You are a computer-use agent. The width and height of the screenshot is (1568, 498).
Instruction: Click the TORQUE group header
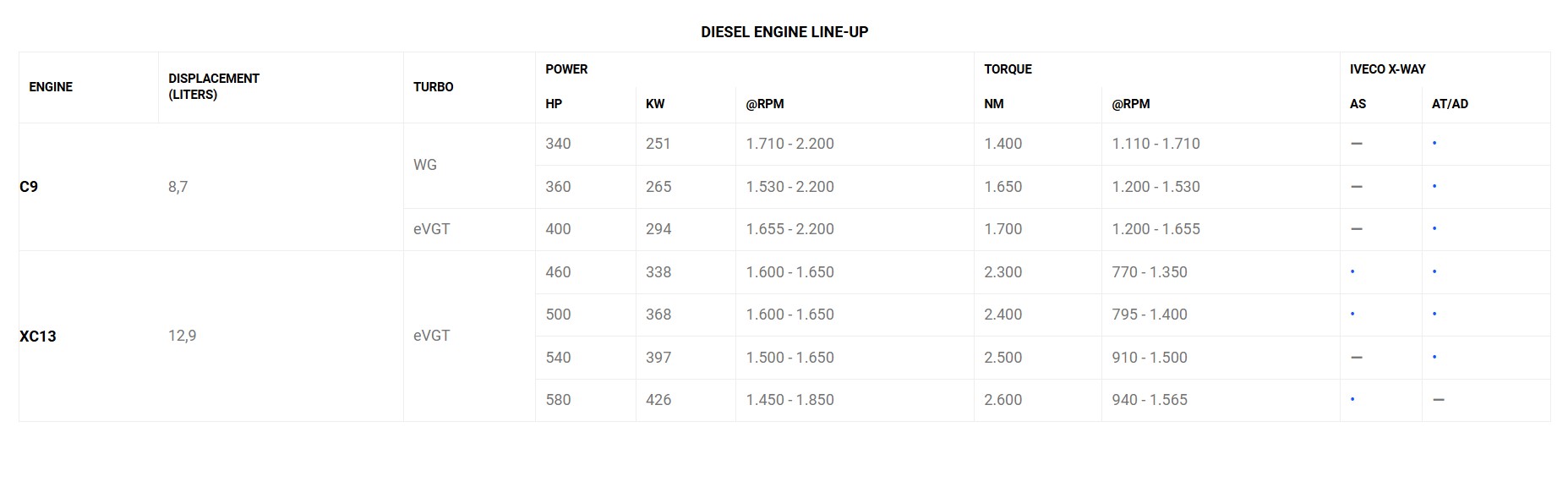(x=1008, y=69)
